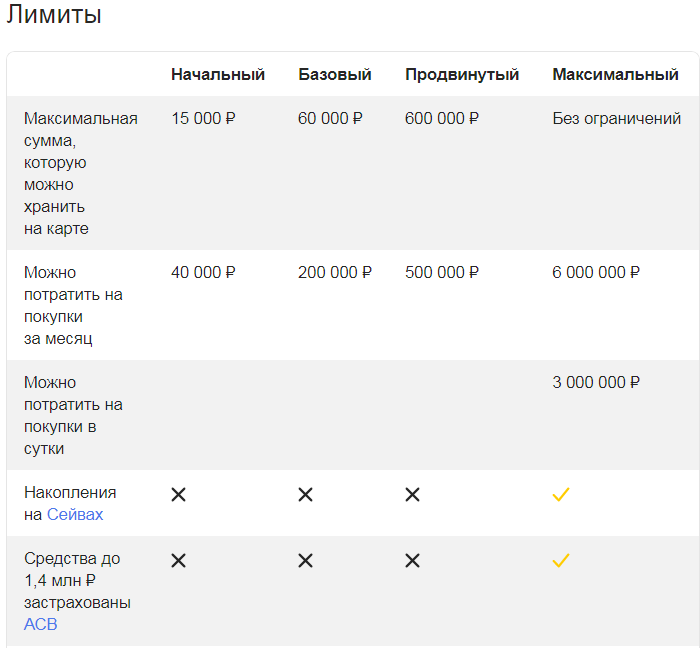Screen dimensions: 700x648
Task: Click the yellow checkmark in АСВ insurance row
Action: (x=561, y=560)
